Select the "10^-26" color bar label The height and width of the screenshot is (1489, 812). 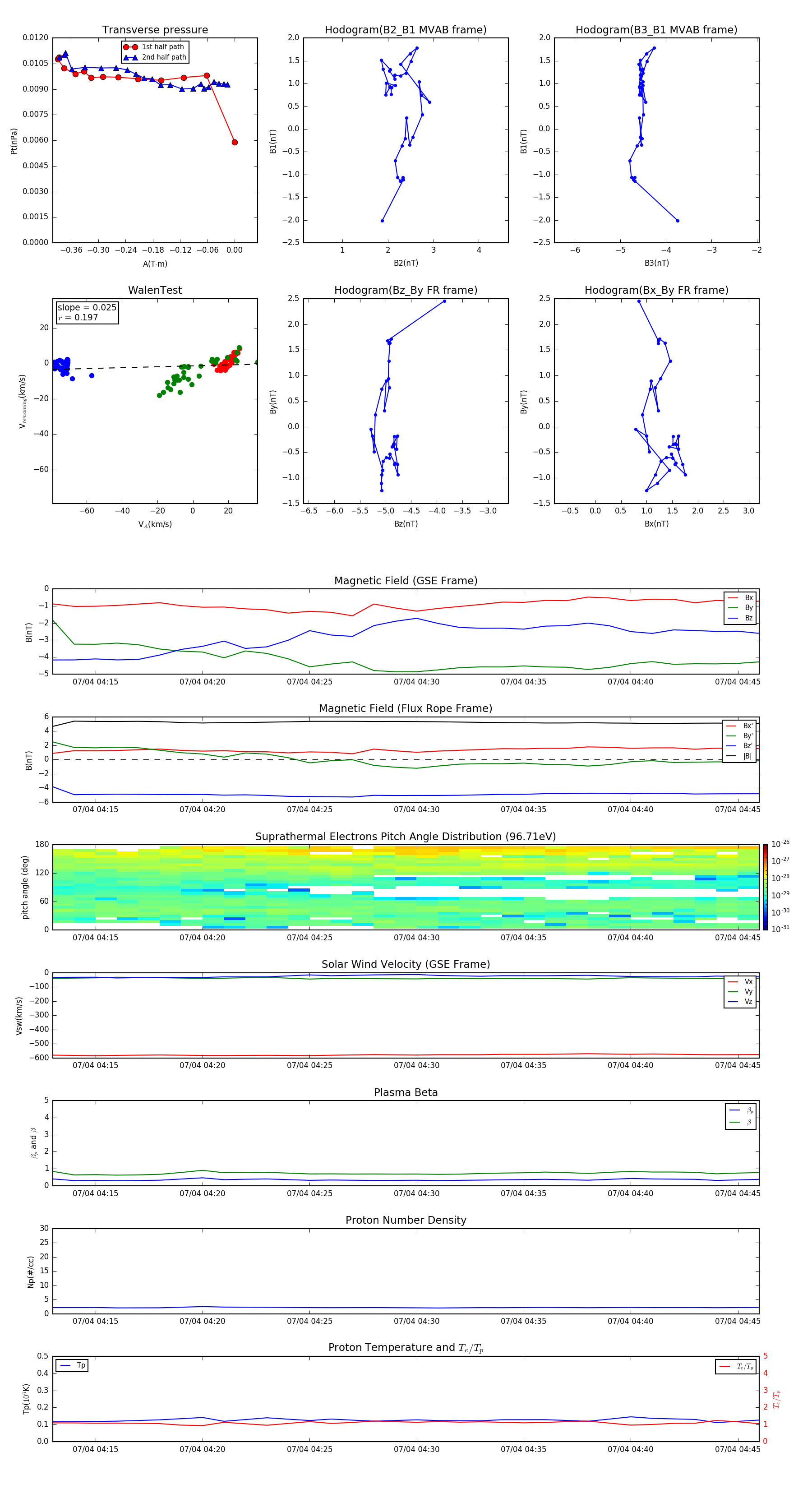[780, 844]
